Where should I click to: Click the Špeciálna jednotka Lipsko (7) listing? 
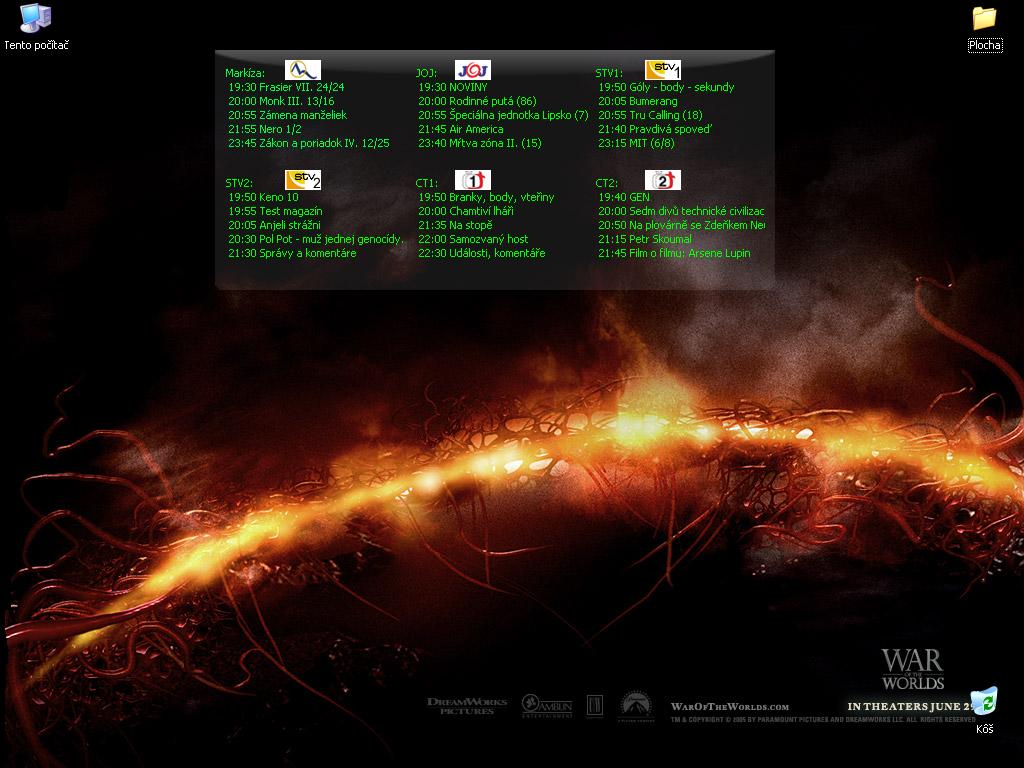pyautogui.click(x=503, y=115)
